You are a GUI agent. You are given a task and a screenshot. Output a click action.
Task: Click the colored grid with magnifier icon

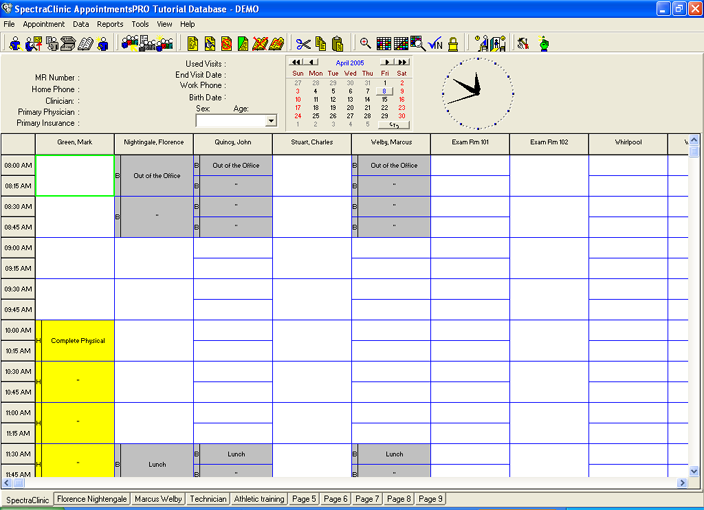point(418,44)
